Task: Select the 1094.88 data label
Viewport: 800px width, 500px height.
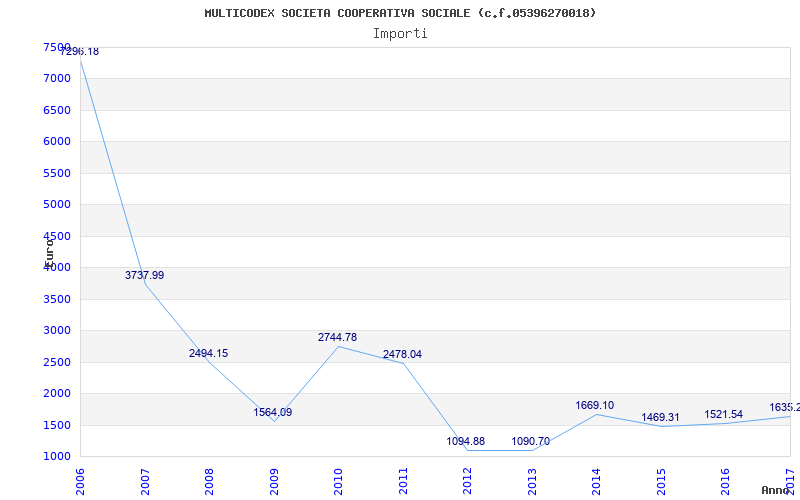Action: 465,442
